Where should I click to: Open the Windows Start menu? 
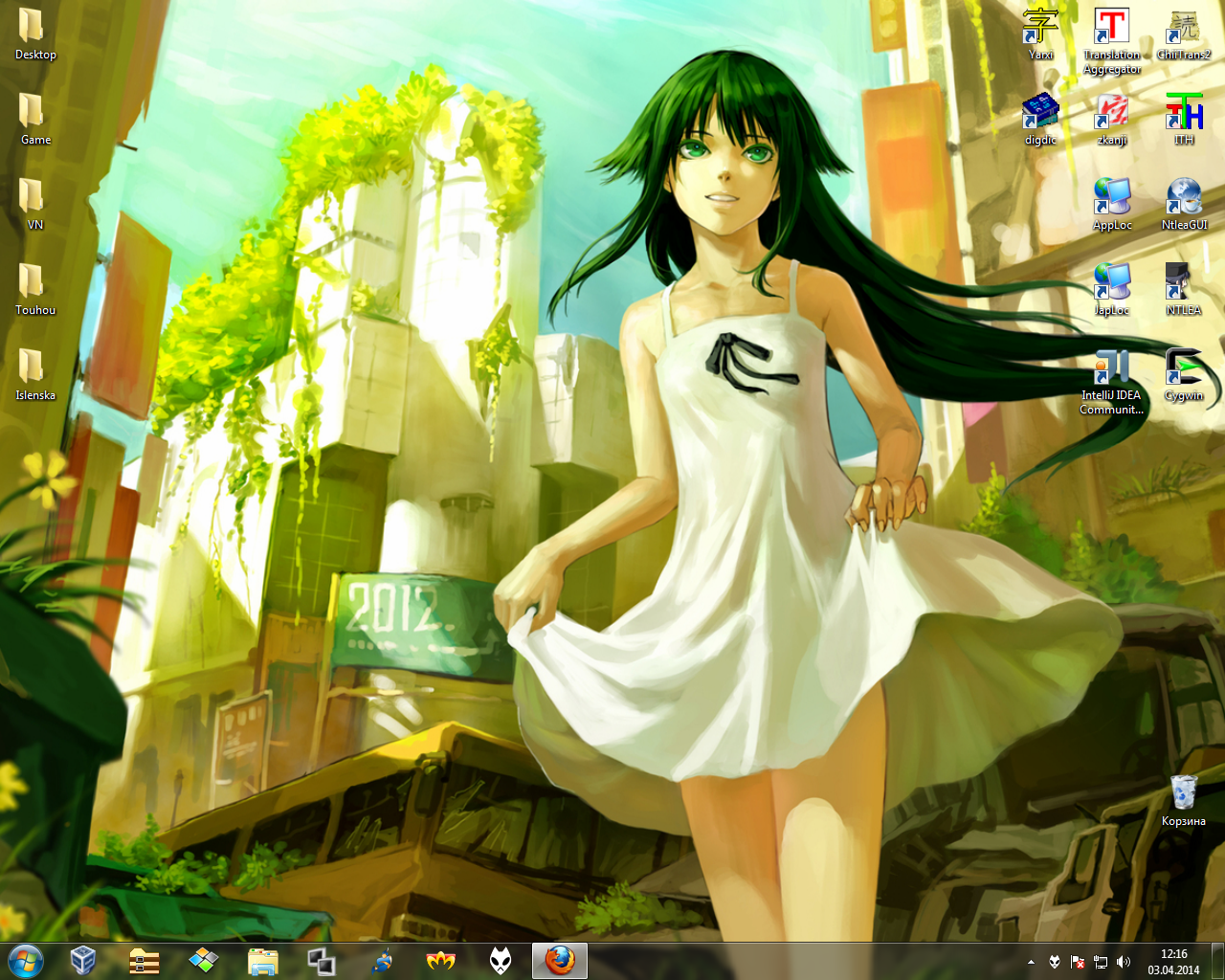click(x=26, y=960)
